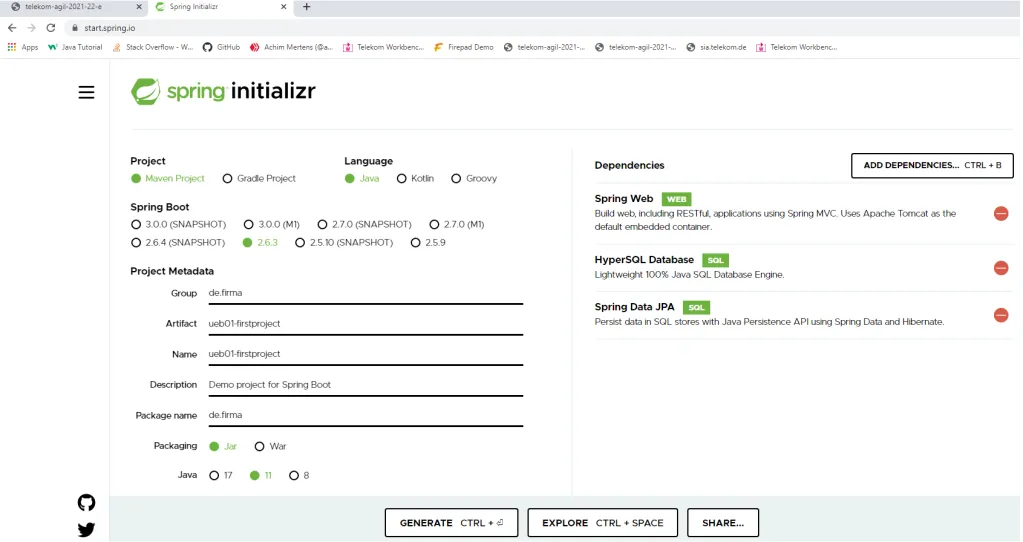Go back with the browser back arrow
This screenshot has height=542, width=1023.
[x=12, y=28]
